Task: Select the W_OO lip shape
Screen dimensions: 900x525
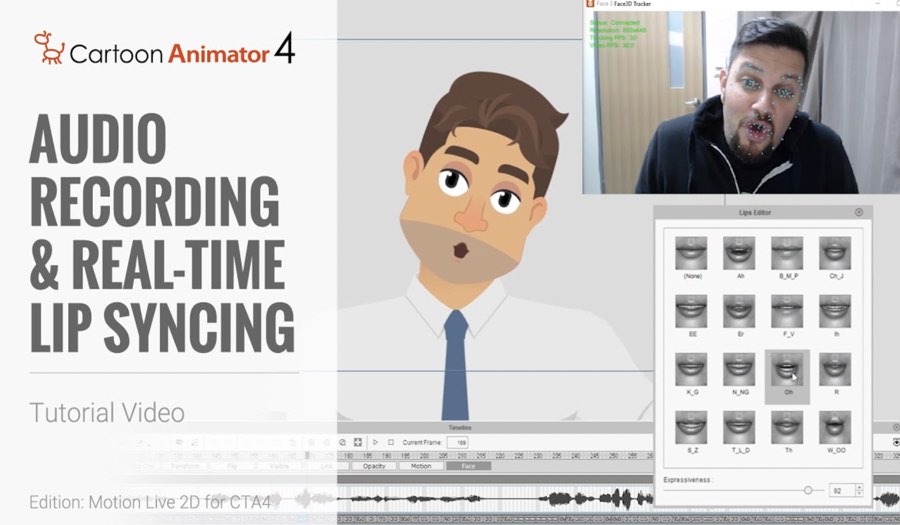Action: (835, 428)
